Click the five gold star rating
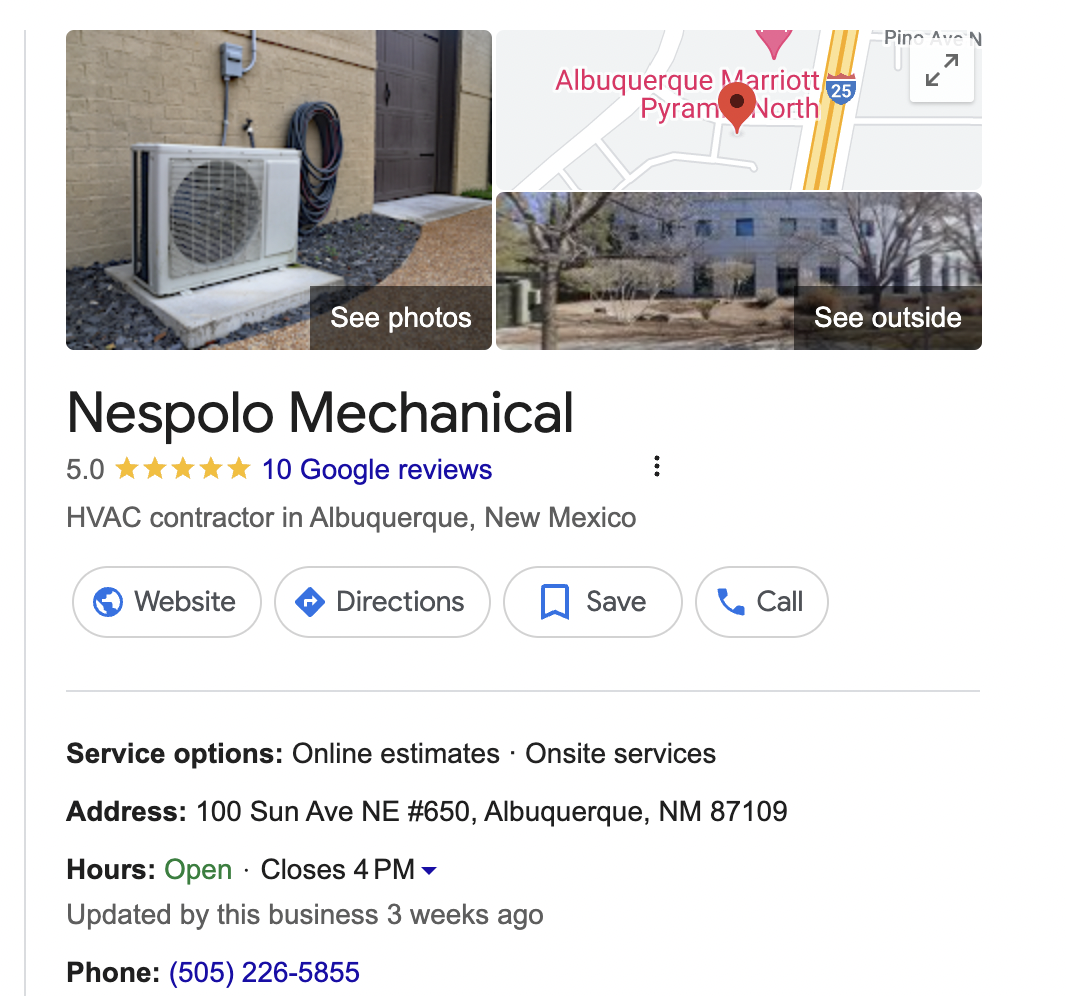Image resolution: width=1066 pixels, height=996 pixels. (182, 468)
